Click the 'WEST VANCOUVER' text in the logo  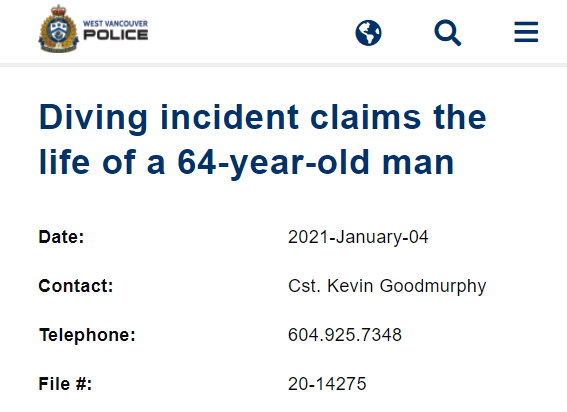pyautogui.click(x=115, y=24)
